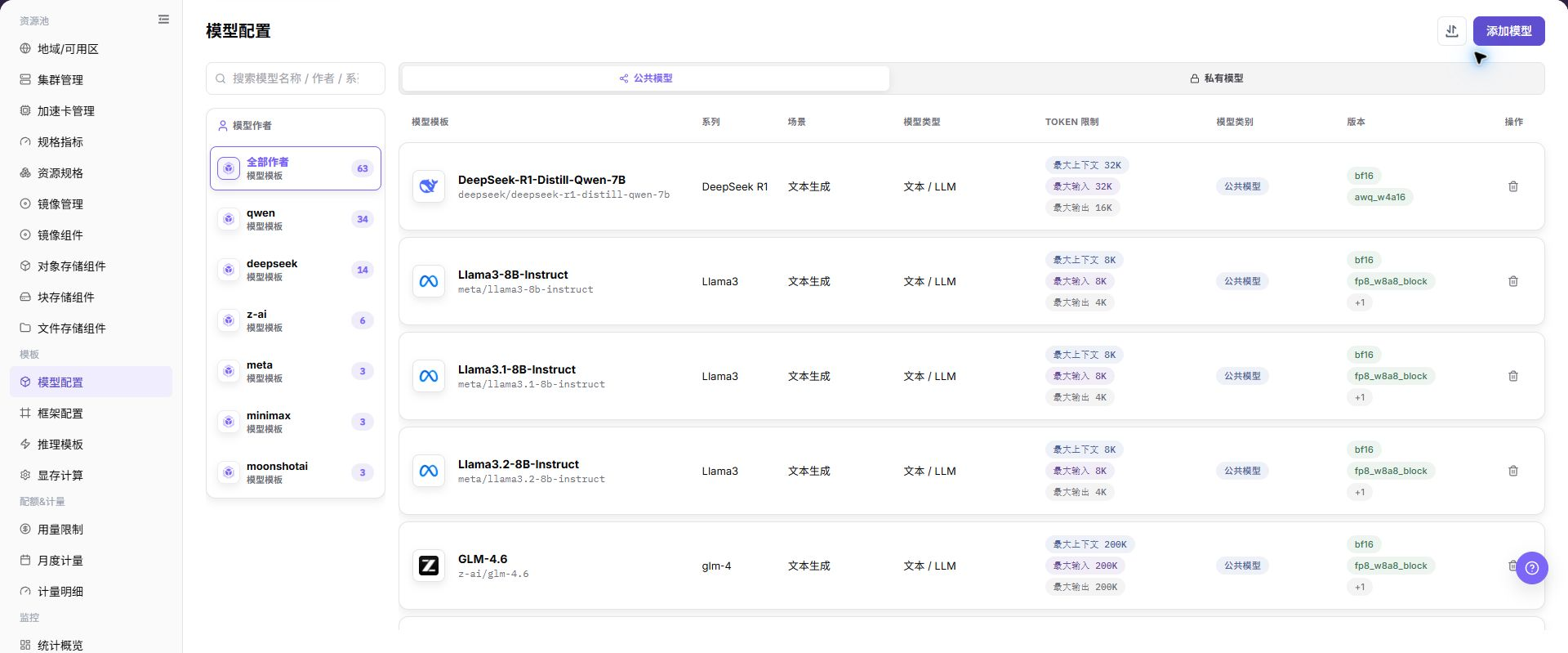Open 文件存储组件 sidebar entry
Image resolution: width=1568 pixels, height=653 pixels.
click(91, 329)
